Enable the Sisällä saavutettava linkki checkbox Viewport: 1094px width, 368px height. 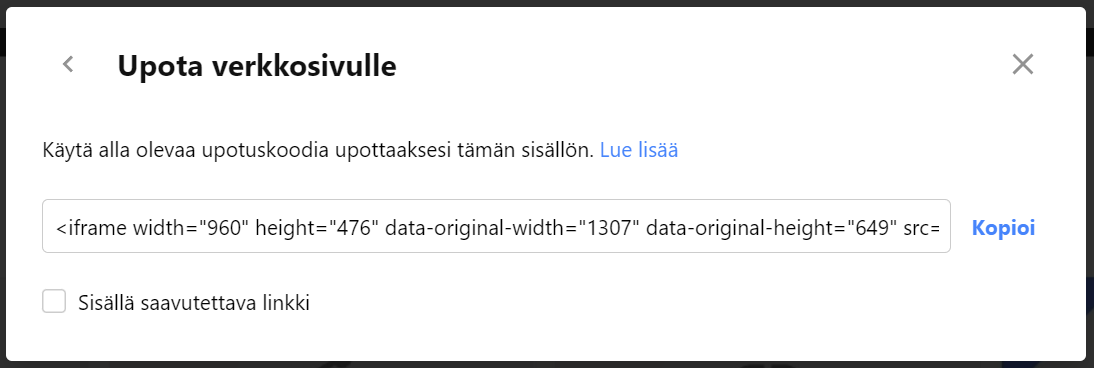click(x=54, y=302)
